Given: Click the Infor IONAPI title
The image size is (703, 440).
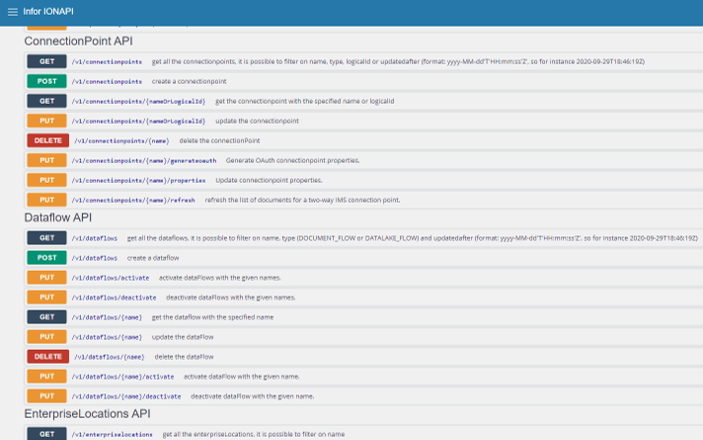Looking at the screenshot, I should (x=48, y=12).
